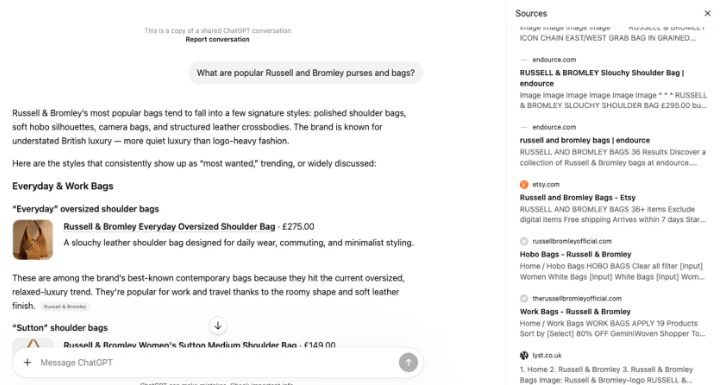Open Russell & Bromley Everyday Oversized Shoulder Bag link
720x385 pixels.
point(169,226)
